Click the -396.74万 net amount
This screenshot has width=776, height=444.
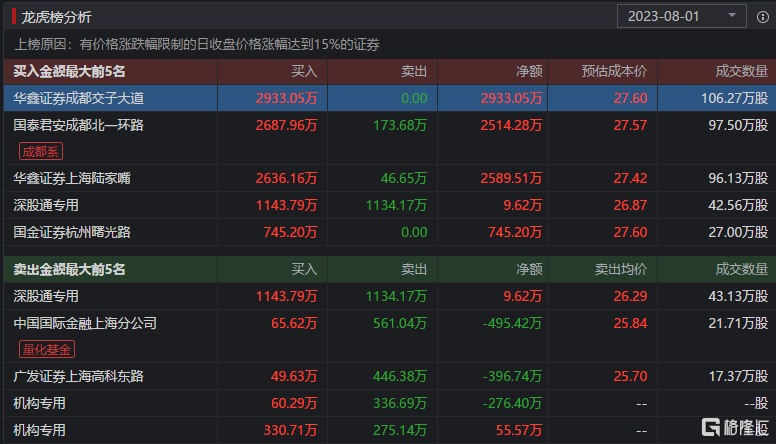512,376
